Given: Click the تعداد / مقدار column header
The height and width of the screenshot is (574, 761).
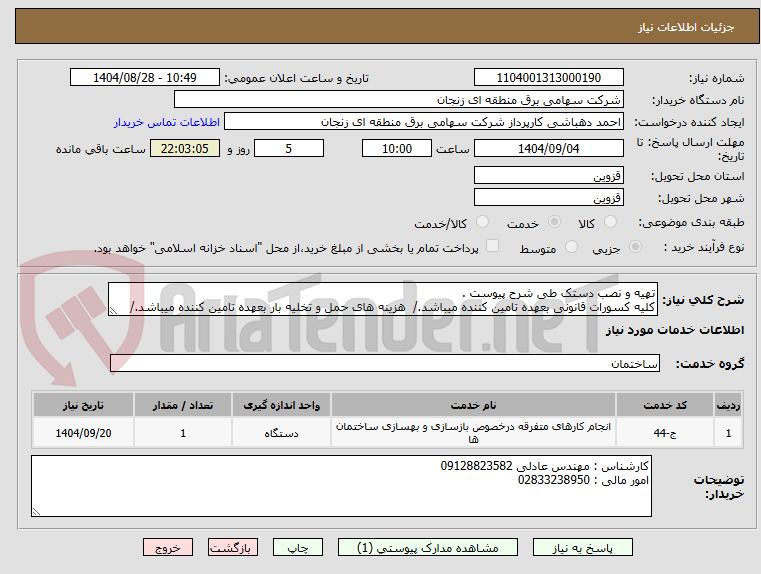Looking at the screenshot, I should tap(183, 405).
